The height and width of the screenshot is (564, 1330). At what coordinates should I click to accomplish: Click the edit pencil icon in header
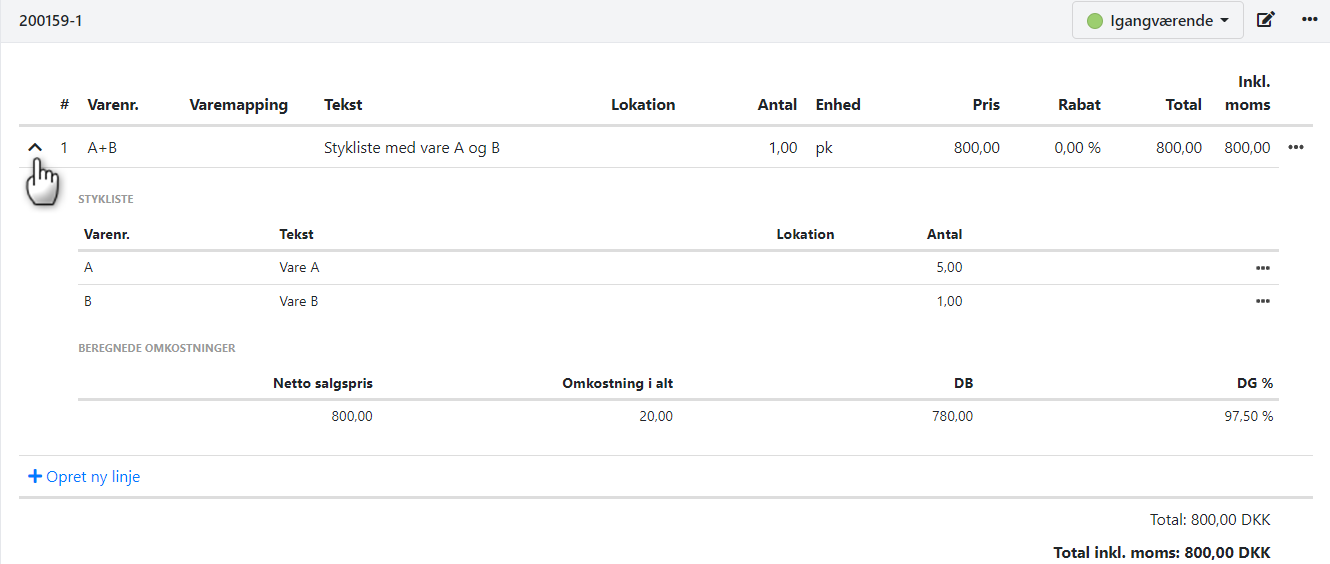point(1266,20)
